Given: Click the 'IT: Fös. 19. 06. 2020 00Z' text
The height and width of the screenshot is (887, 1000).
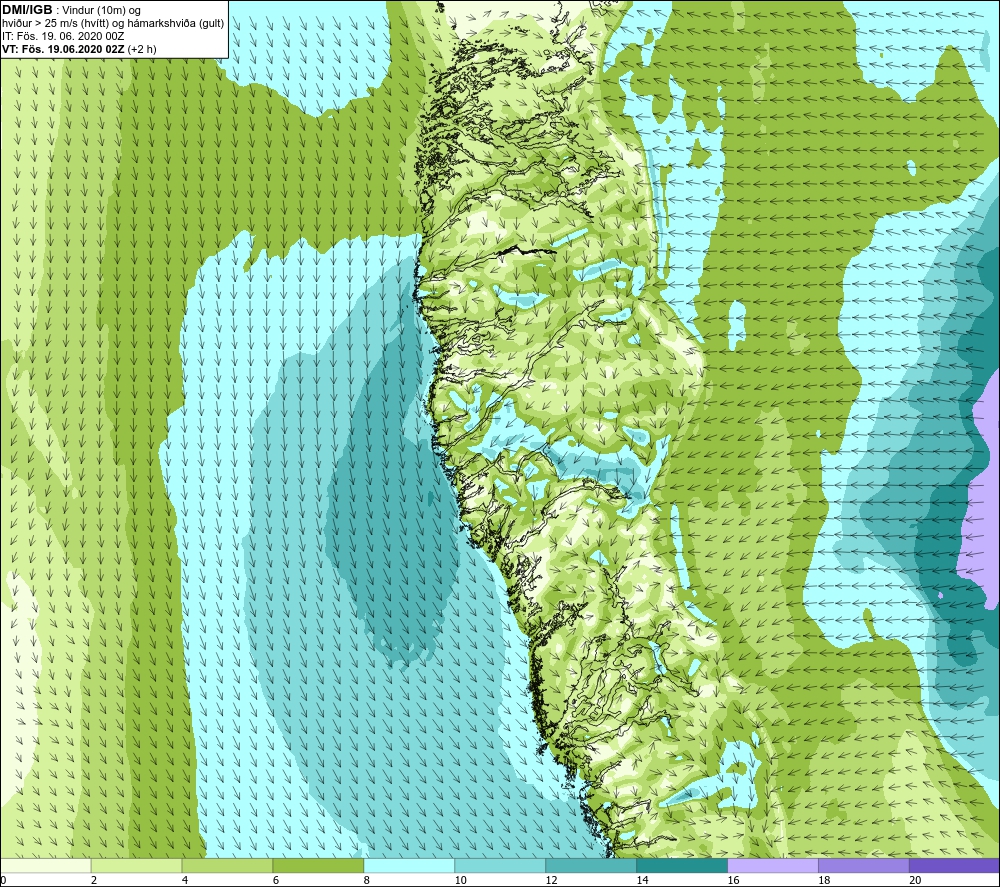Looking at the screenshot, I should coord(63,36).
